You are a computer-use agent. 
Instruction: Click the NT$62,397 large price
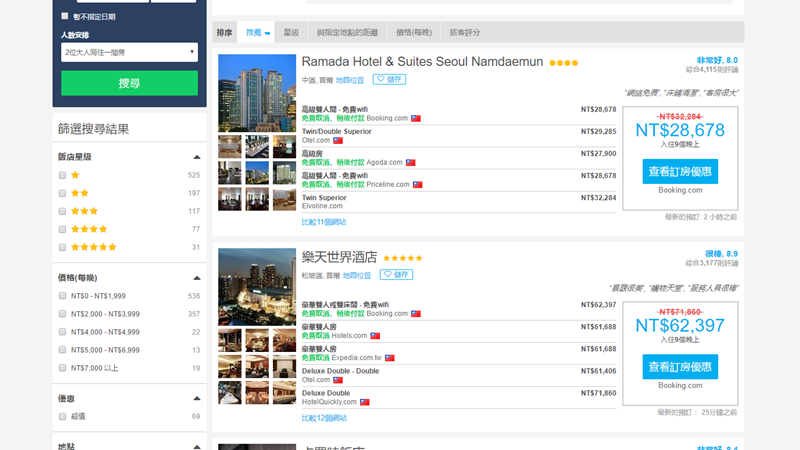(x=680, y=326)
